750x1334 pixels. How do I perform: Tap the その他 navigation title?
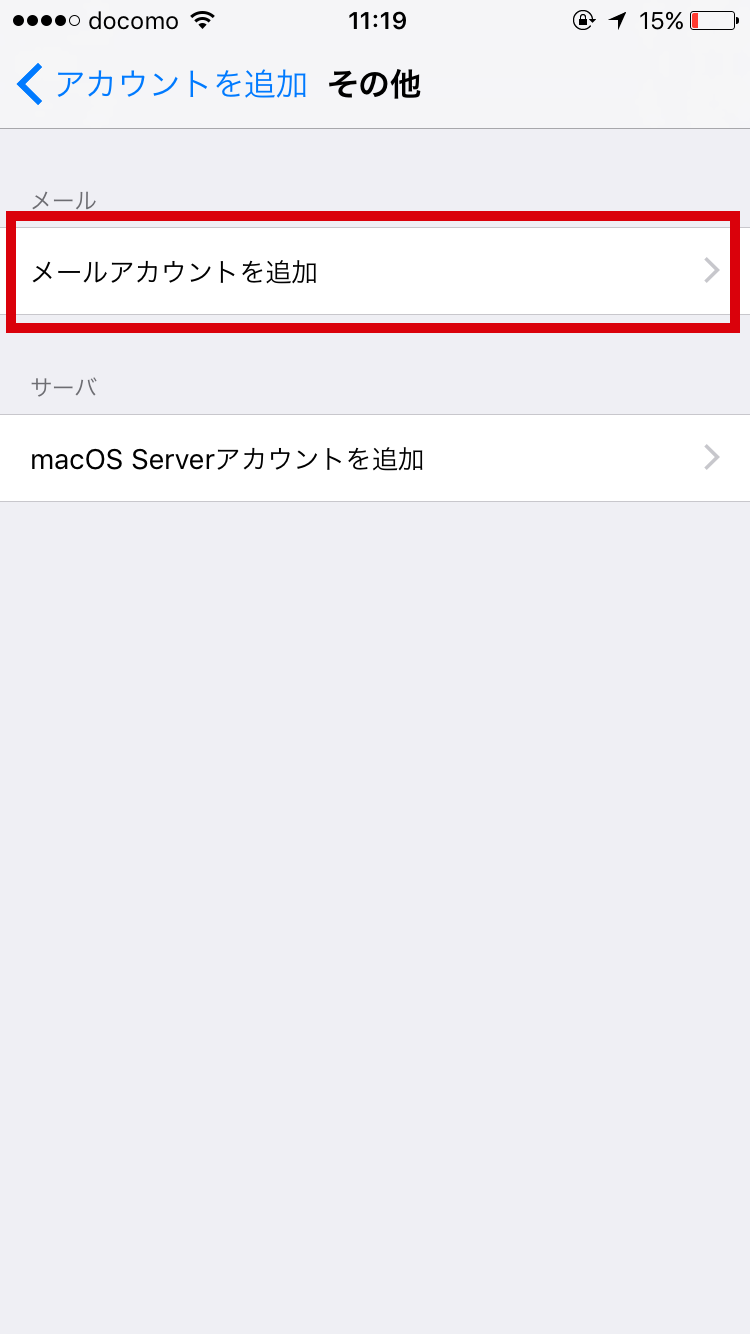[x=374, y=85]
